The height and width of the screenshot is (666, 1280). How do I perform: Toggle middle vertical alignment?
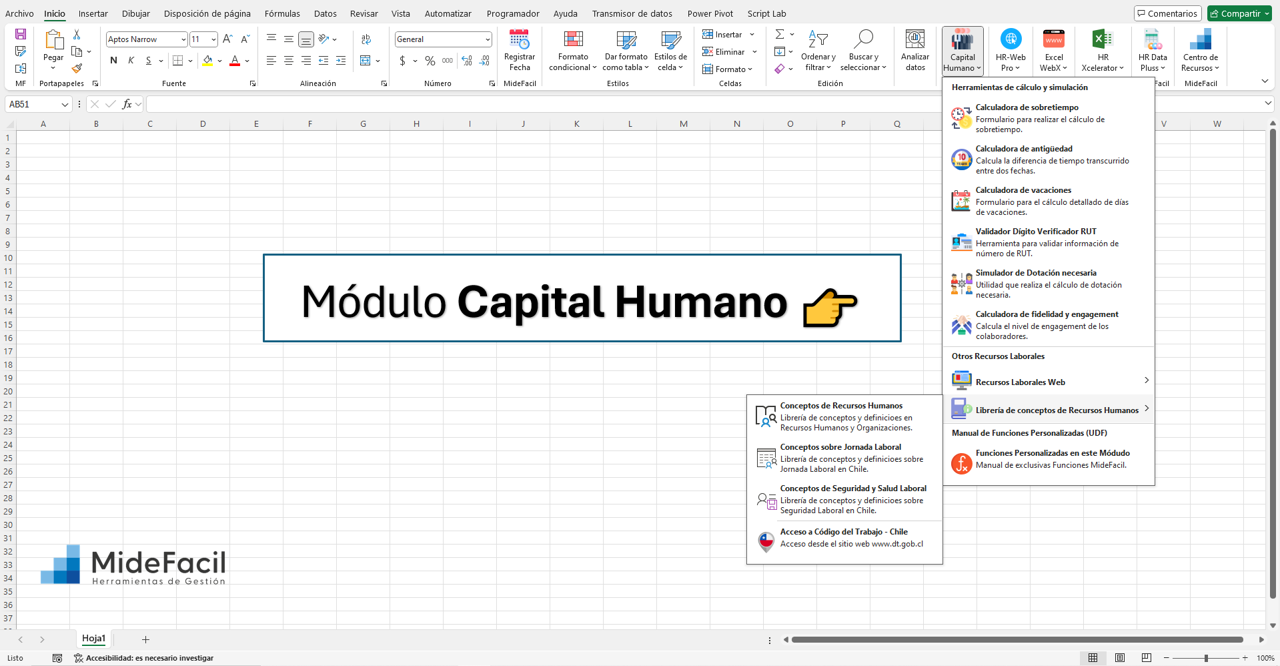coord(289,39)
